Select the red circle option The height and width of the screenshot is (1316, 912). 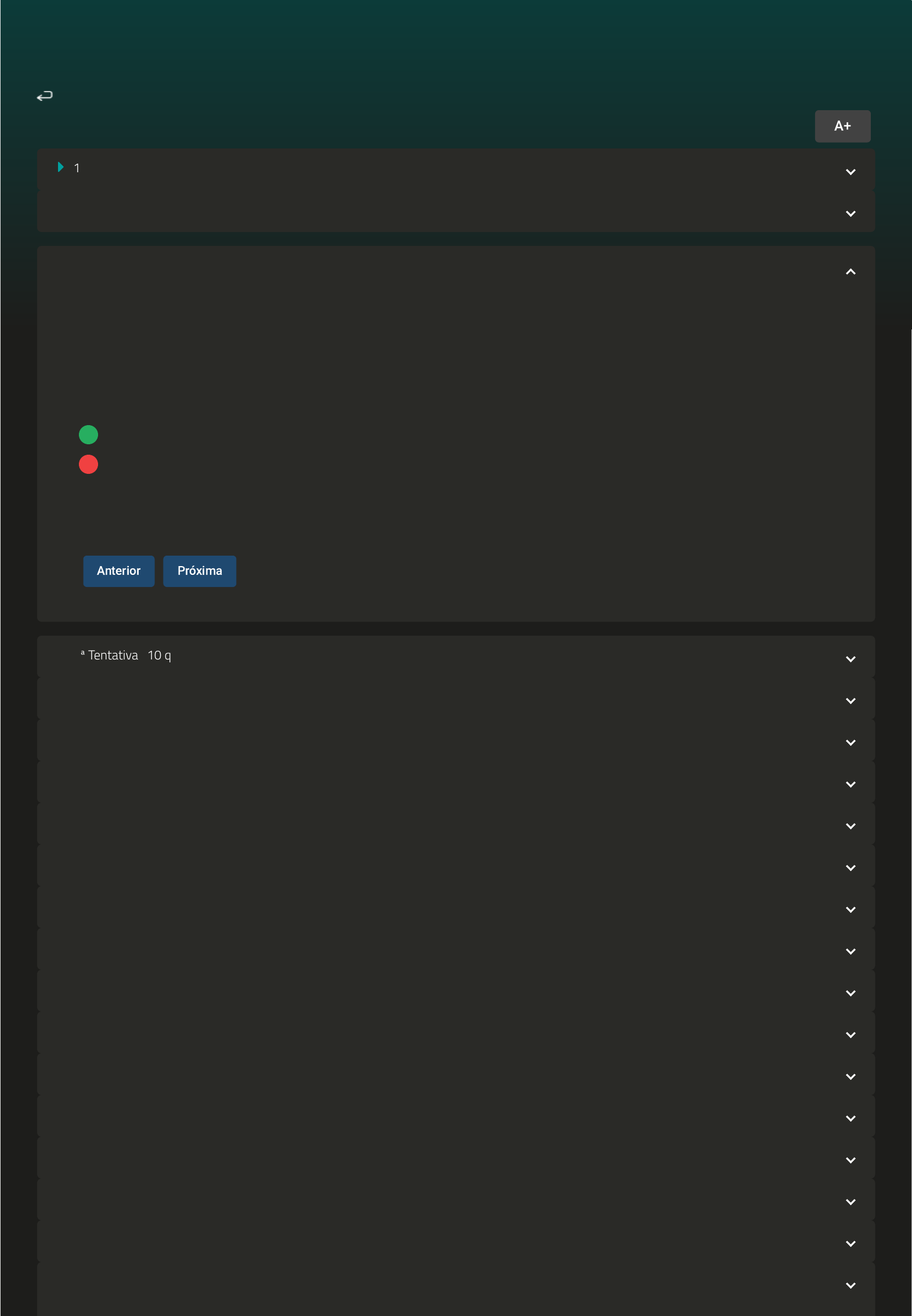point(88,464)
